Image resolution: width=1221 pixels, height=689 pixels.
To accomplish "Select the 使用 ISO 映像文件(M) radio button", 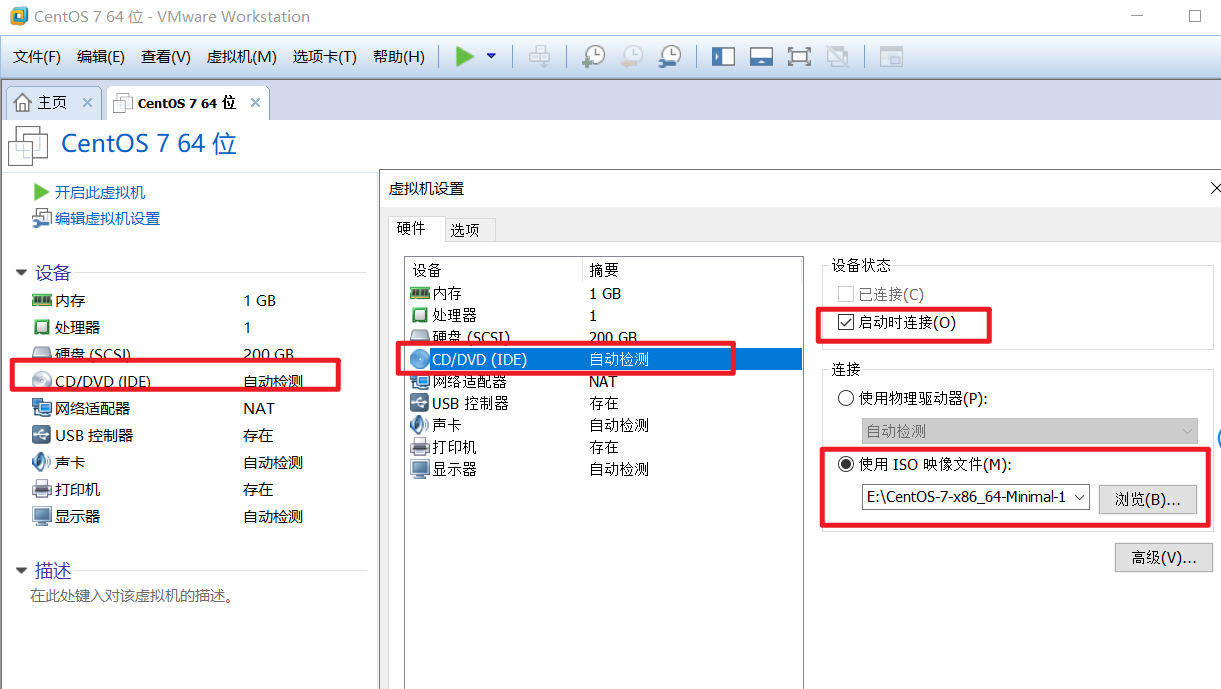I will [846, 464].
